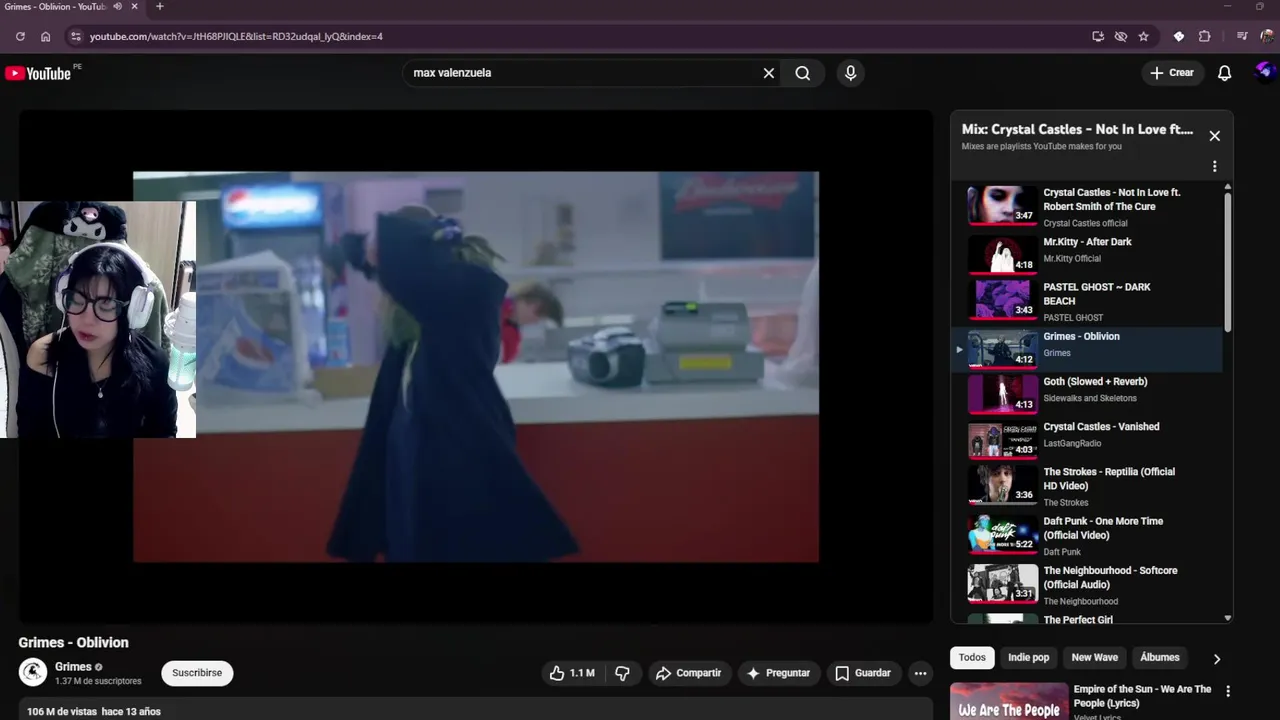
Task: Open 'We Are The People' recommendation thumbnail
Action: coord(1008,701)
